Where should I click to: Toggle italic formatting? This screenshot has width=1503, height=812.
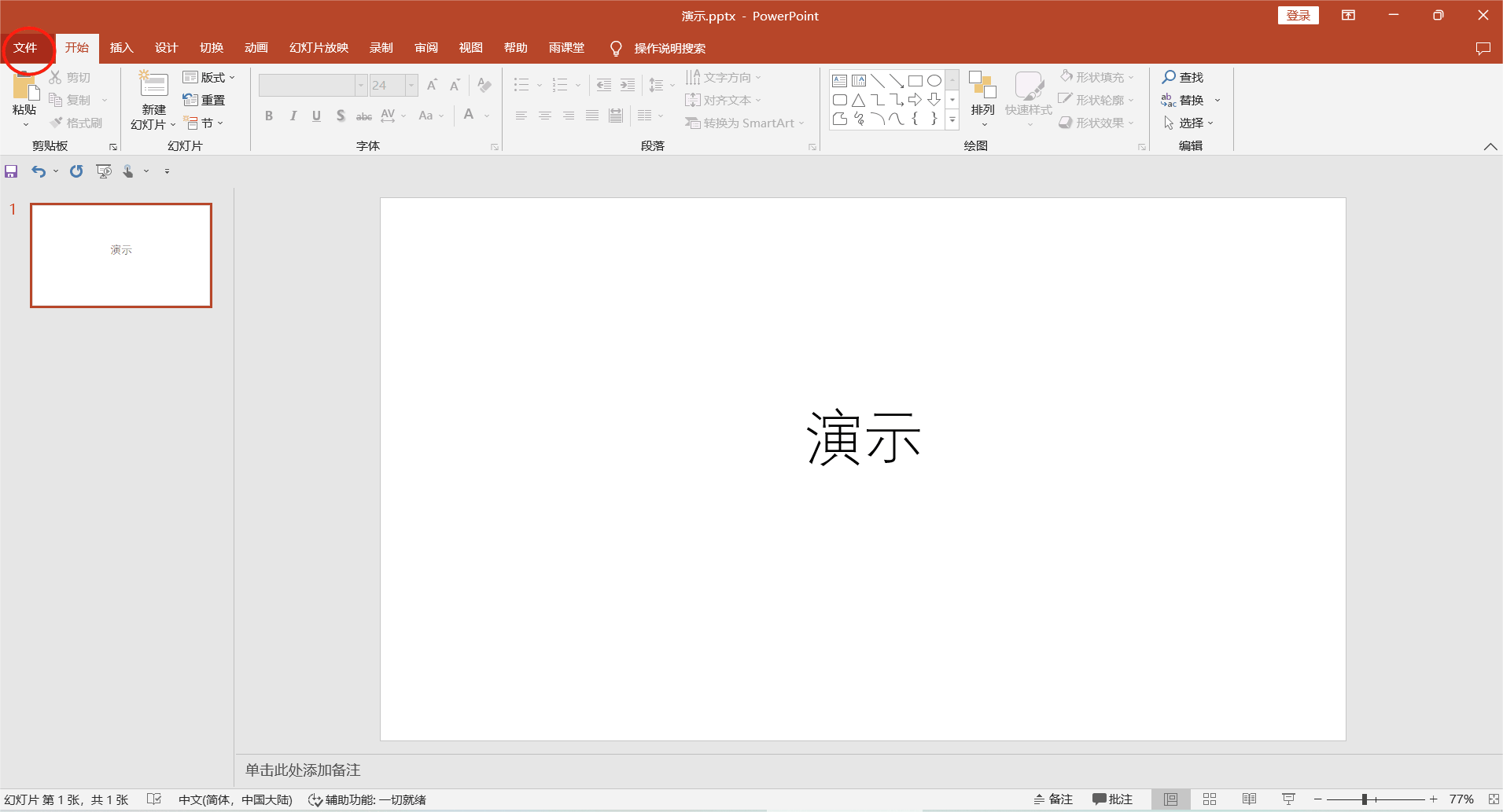[292, 115]
